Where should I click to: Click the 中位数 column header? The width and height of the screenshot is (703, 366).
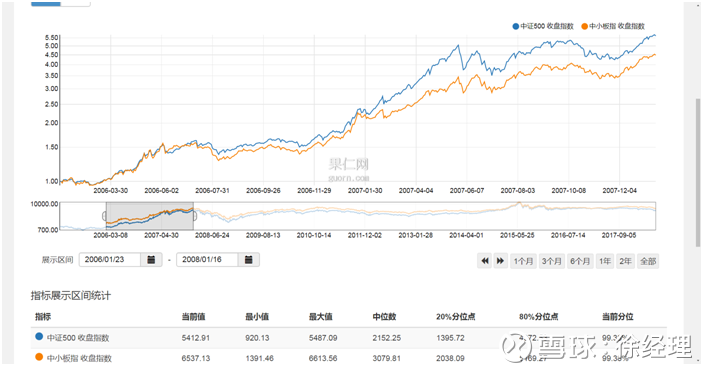[x=384, y=317]
